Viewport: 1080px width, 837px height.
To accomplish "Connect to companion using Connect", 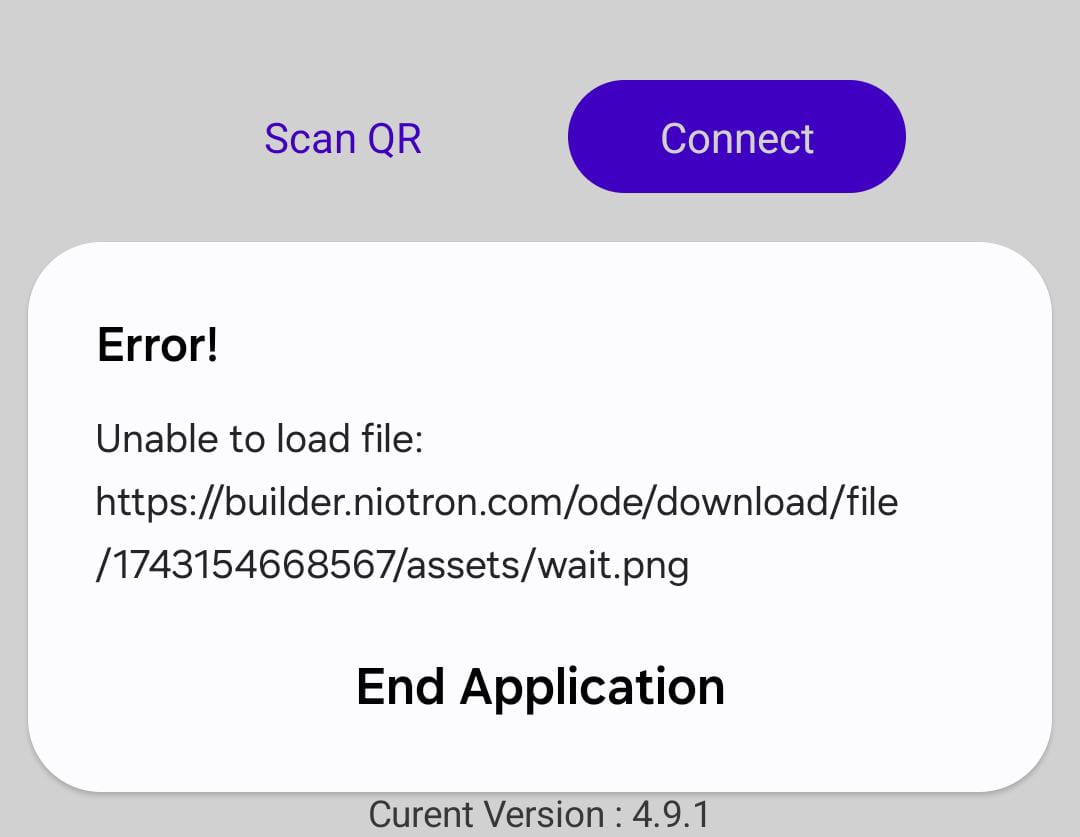I will pos(736,136).
